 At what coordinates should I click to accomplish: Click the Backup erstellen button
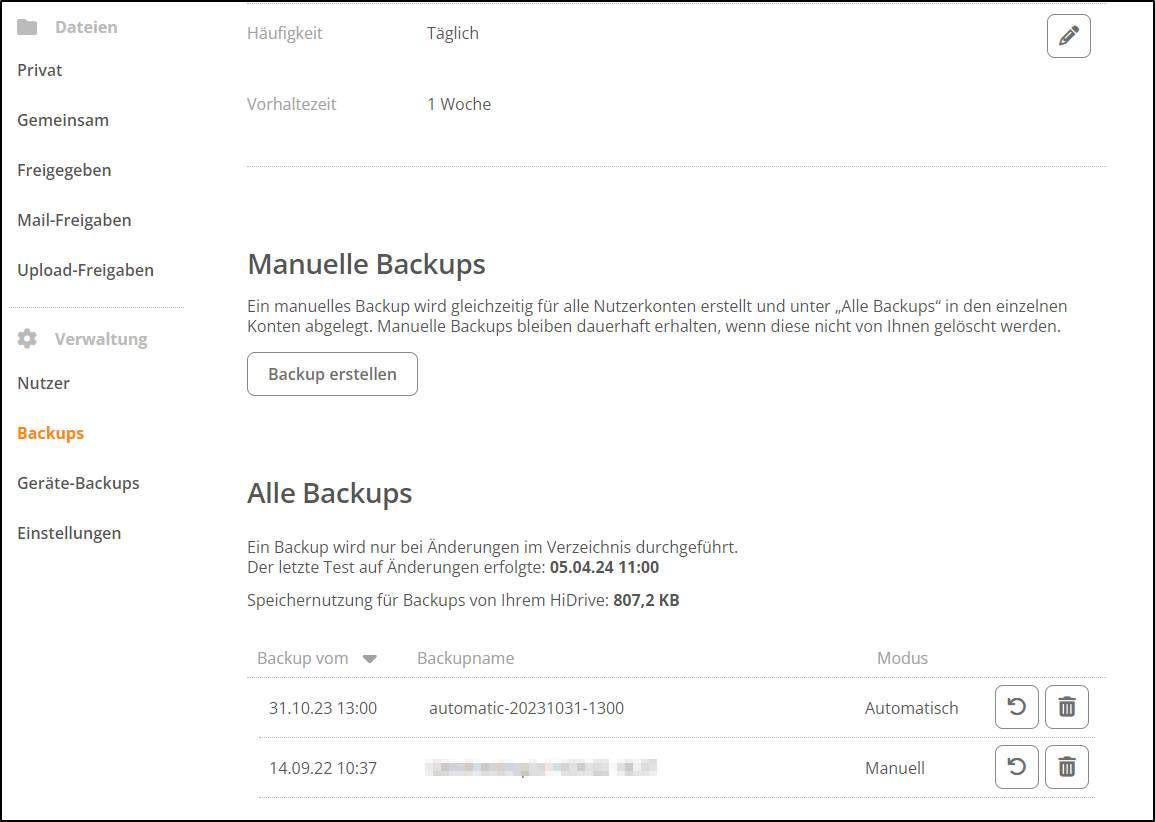tap(332, 374)
